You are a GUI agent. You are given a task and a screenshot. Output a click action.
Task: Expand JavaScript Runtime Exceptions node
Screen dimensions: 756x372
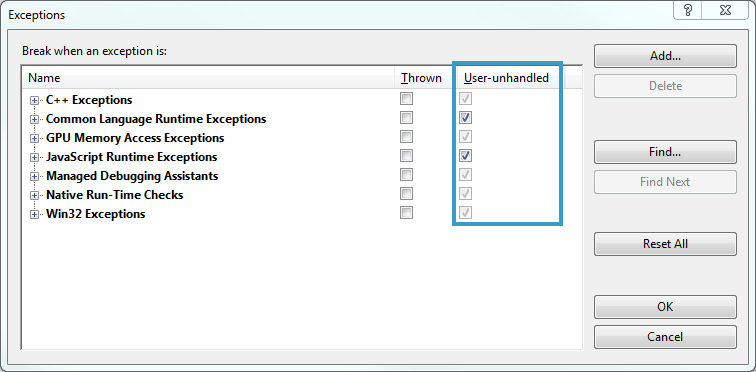point(34,158)
